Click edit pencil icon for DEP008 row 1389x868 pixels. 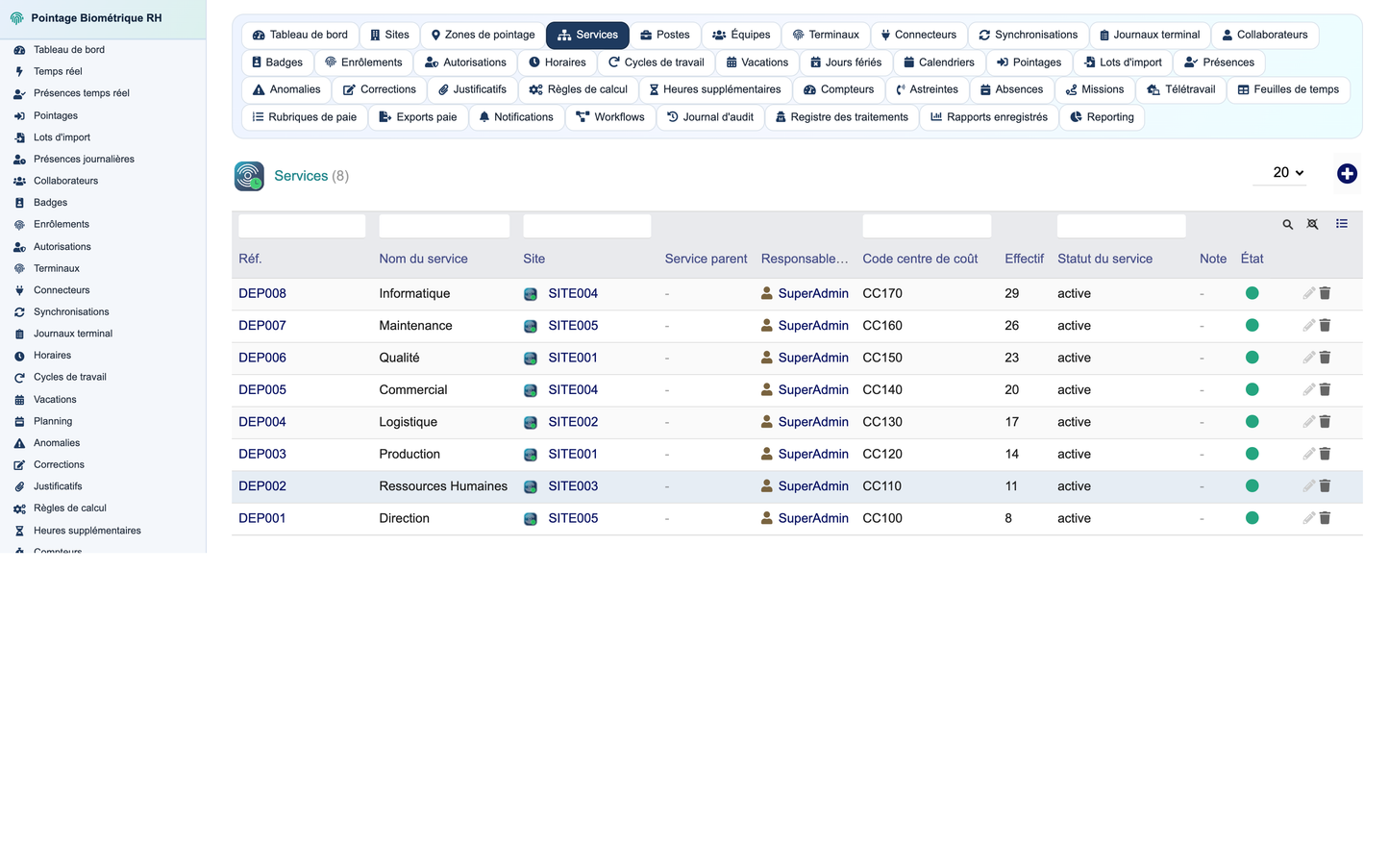point(1308,293)
